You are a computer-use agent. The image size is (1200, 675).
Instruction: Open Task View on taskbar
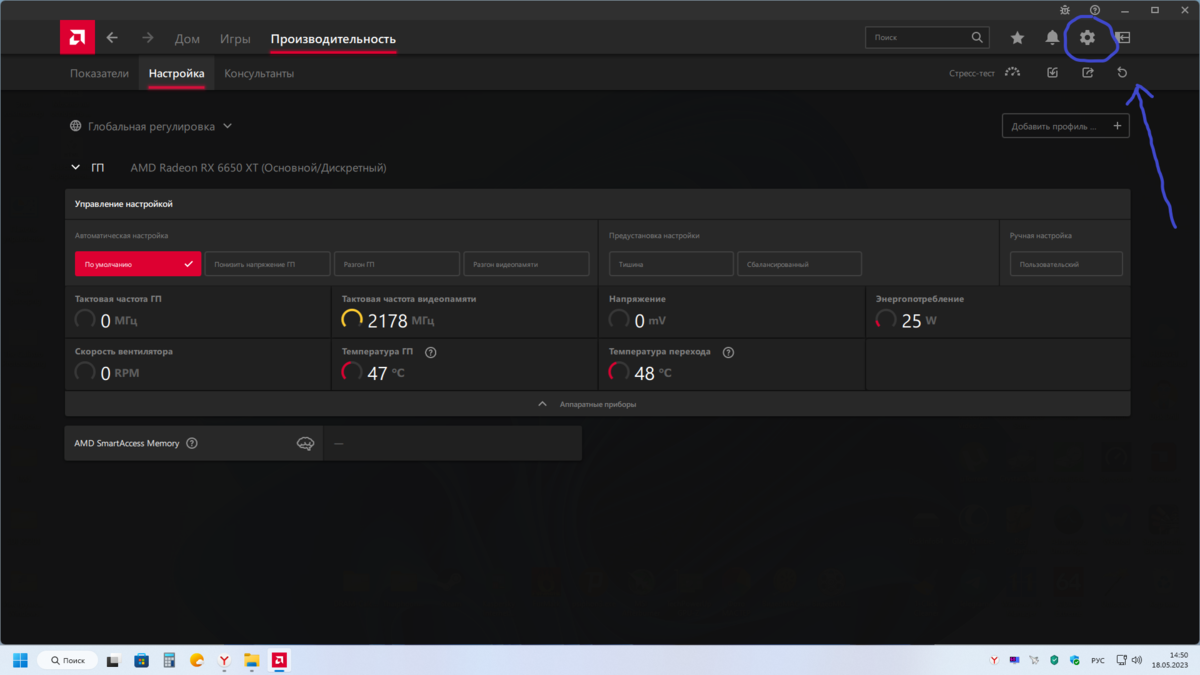(113, 660)
